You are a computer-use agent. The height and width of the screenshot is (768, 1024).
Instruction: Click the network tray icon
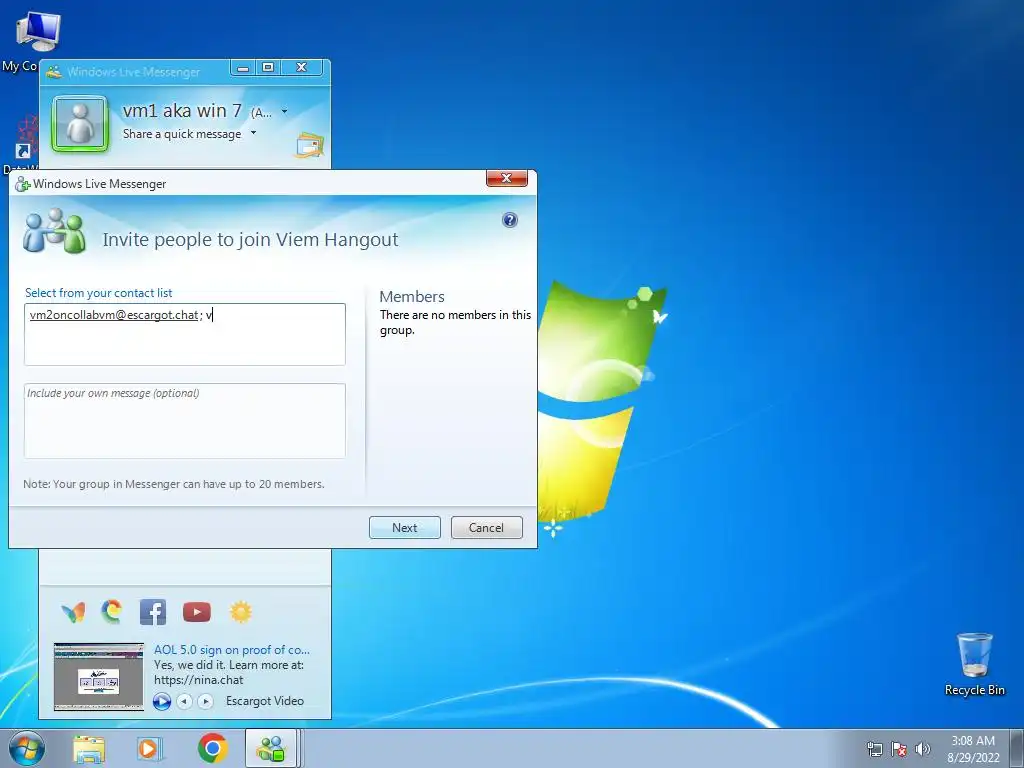point(874,749)
